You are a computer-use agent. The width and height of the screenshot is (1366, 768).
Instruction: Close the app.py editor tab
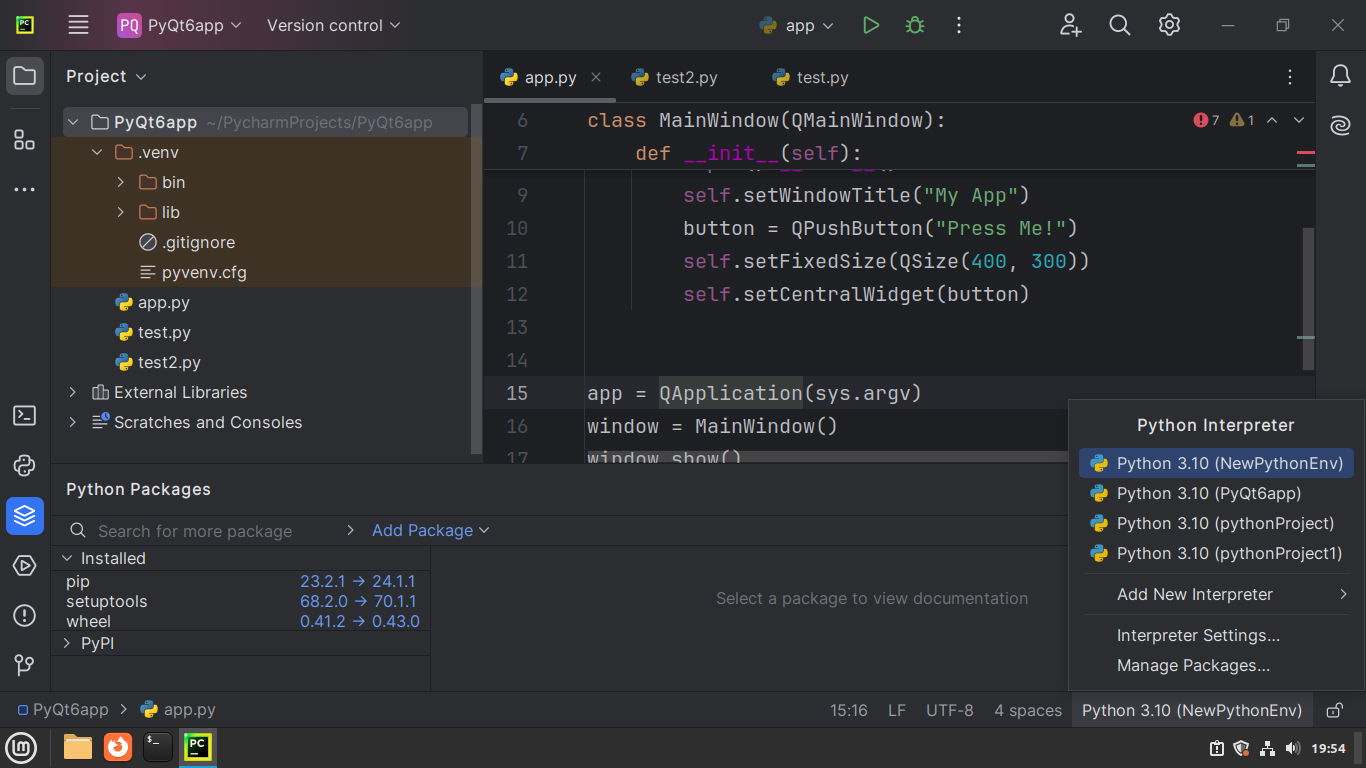click(596, 77)
